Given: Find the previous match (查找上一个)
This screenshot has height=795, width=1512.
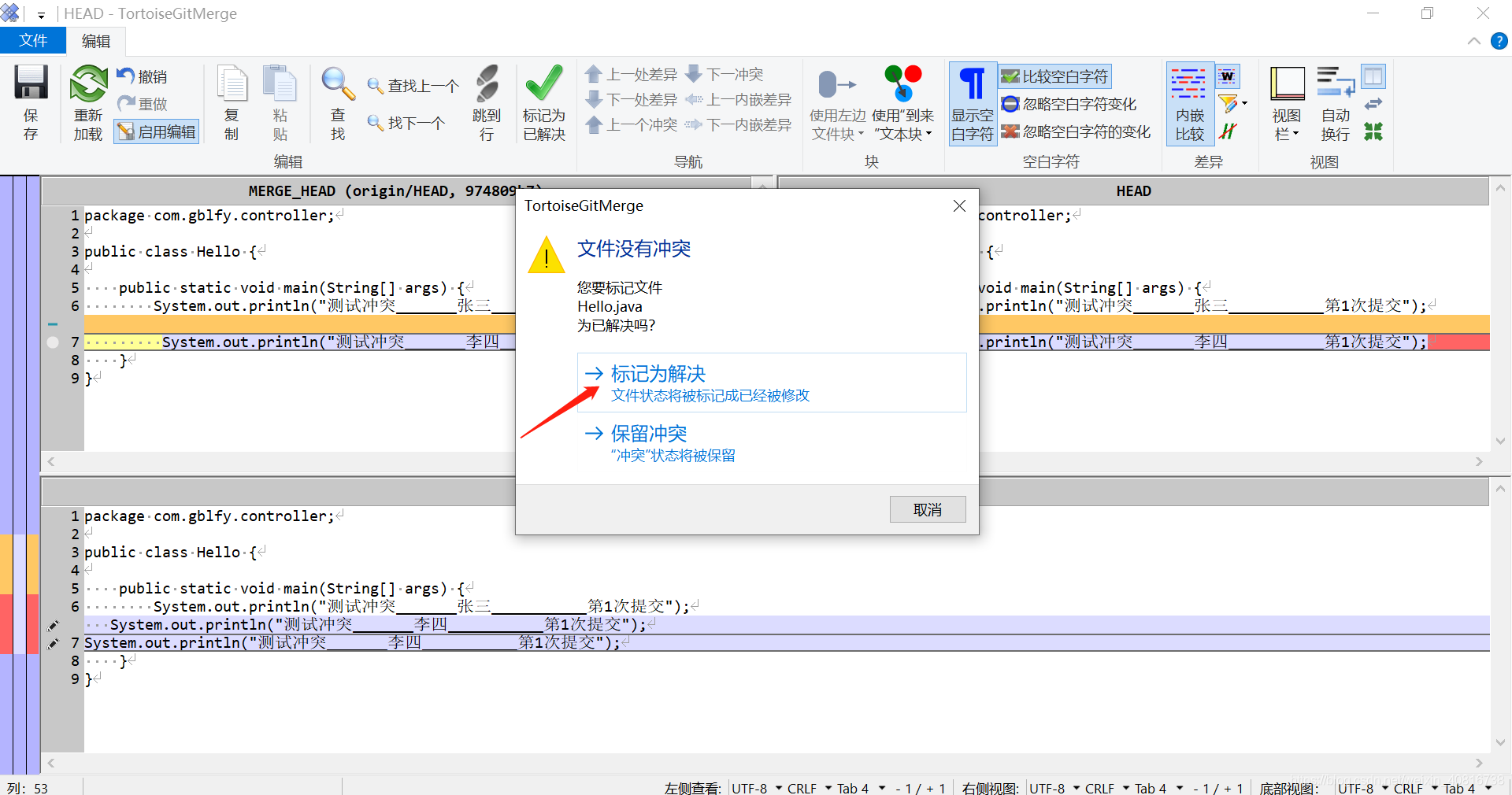Looking at the screenshot, I should coord(413,86).
